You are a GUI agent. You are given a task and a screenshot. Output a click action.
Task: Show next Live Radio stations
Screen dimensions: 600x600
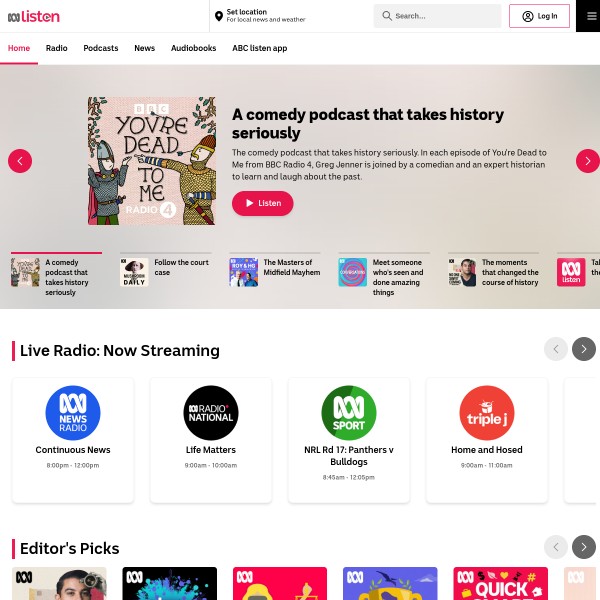pyautogui.click(x=584, y=349)
